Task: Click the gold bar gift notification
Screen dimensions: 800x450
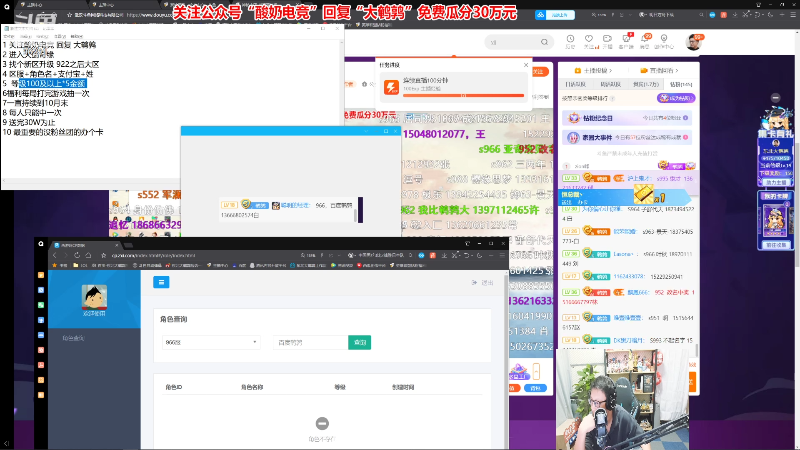Action: (643, 194)
